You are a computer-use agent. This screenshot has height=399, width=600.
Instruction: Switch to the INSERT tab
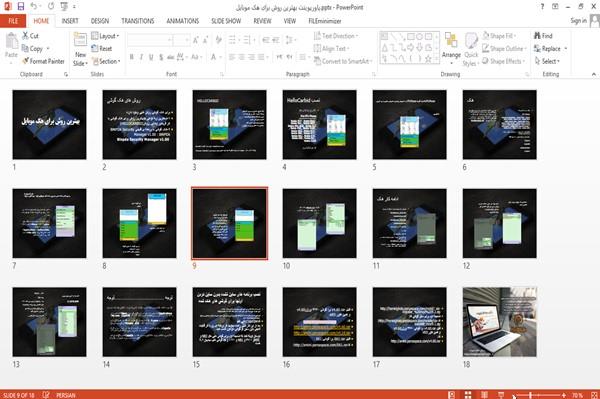coord(70,21)
